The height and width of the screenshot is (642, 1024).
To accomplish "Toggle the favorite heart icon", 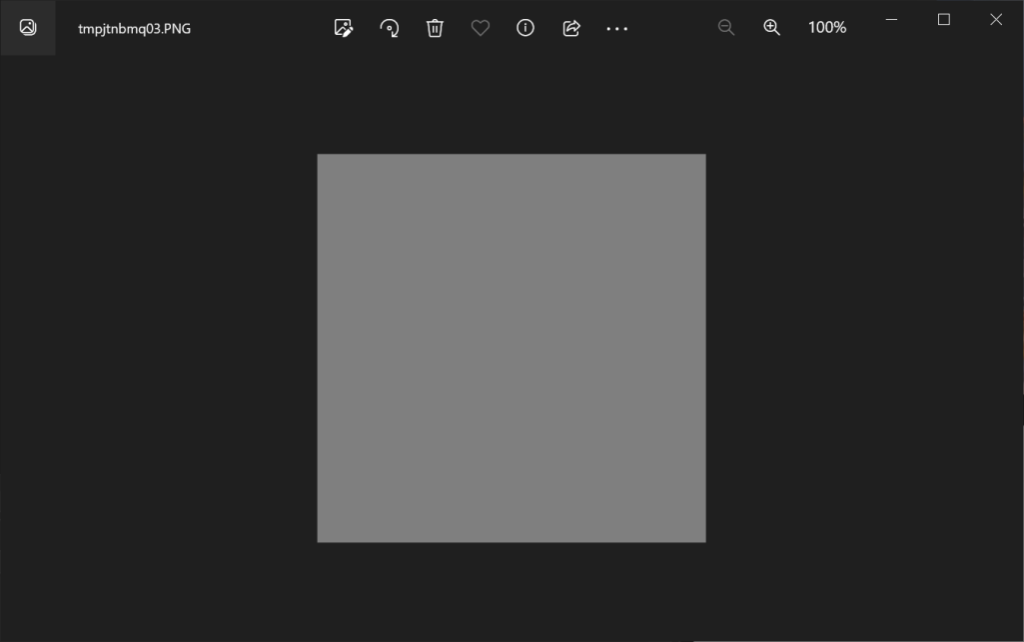I will coord(480,28).
